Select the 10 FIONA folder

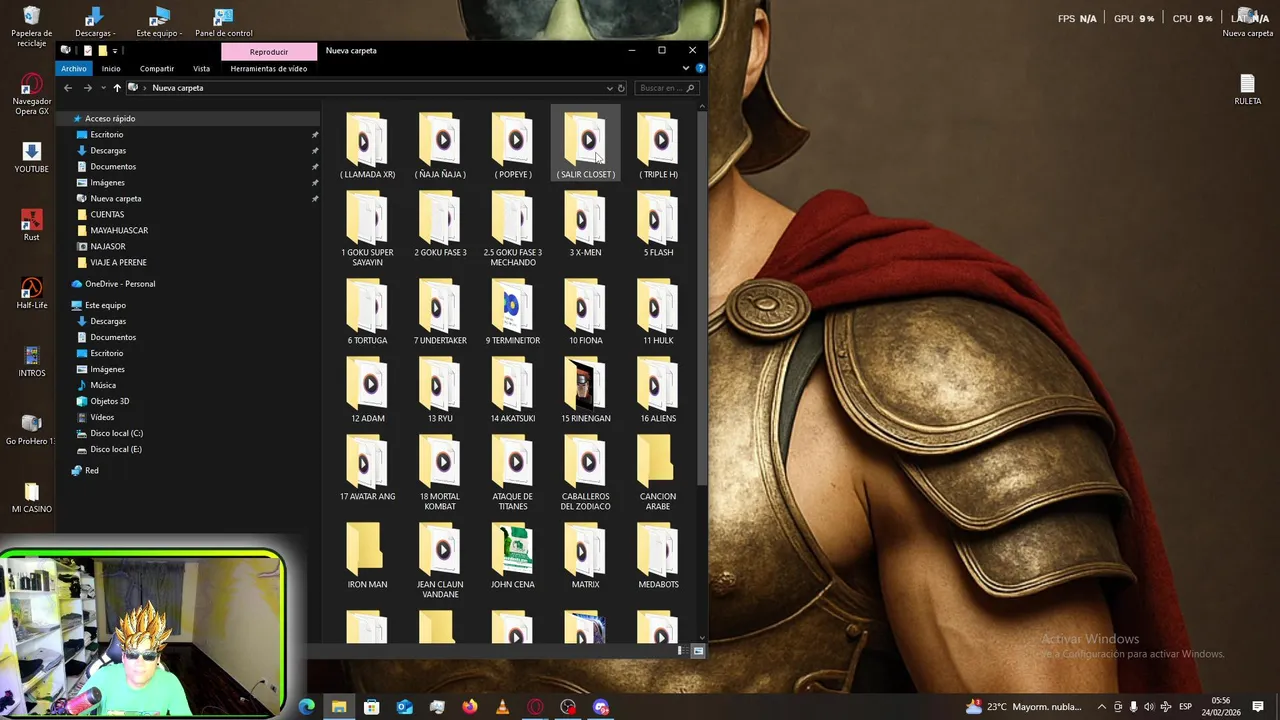tap(586, 312)
